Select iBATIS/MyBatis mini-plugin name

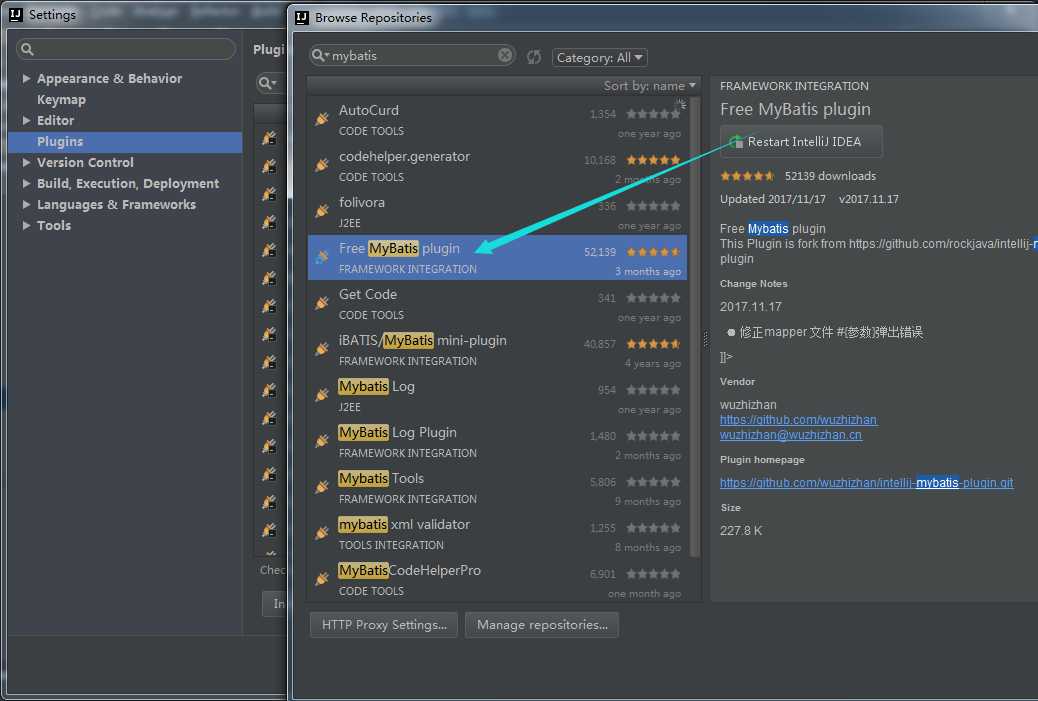422,340
